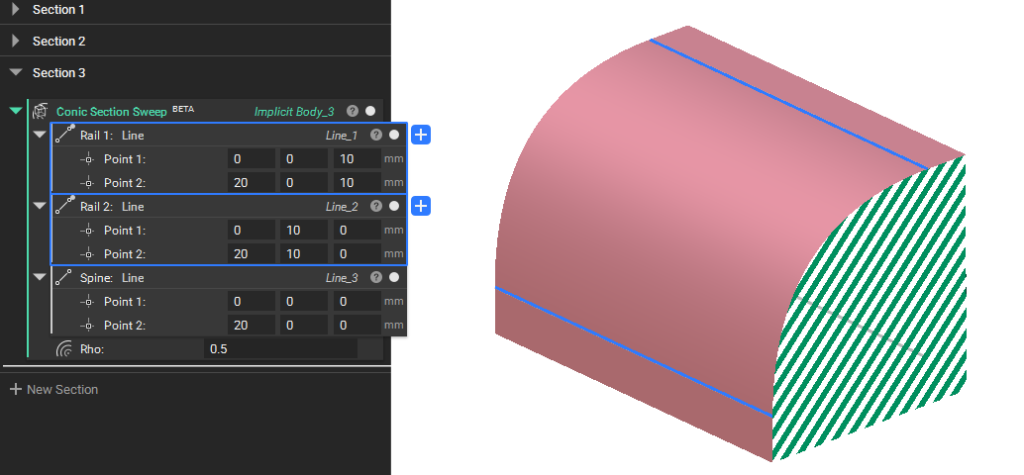
Task: Toggle the white visibility dot for Line_3
Action: point(394,277)
